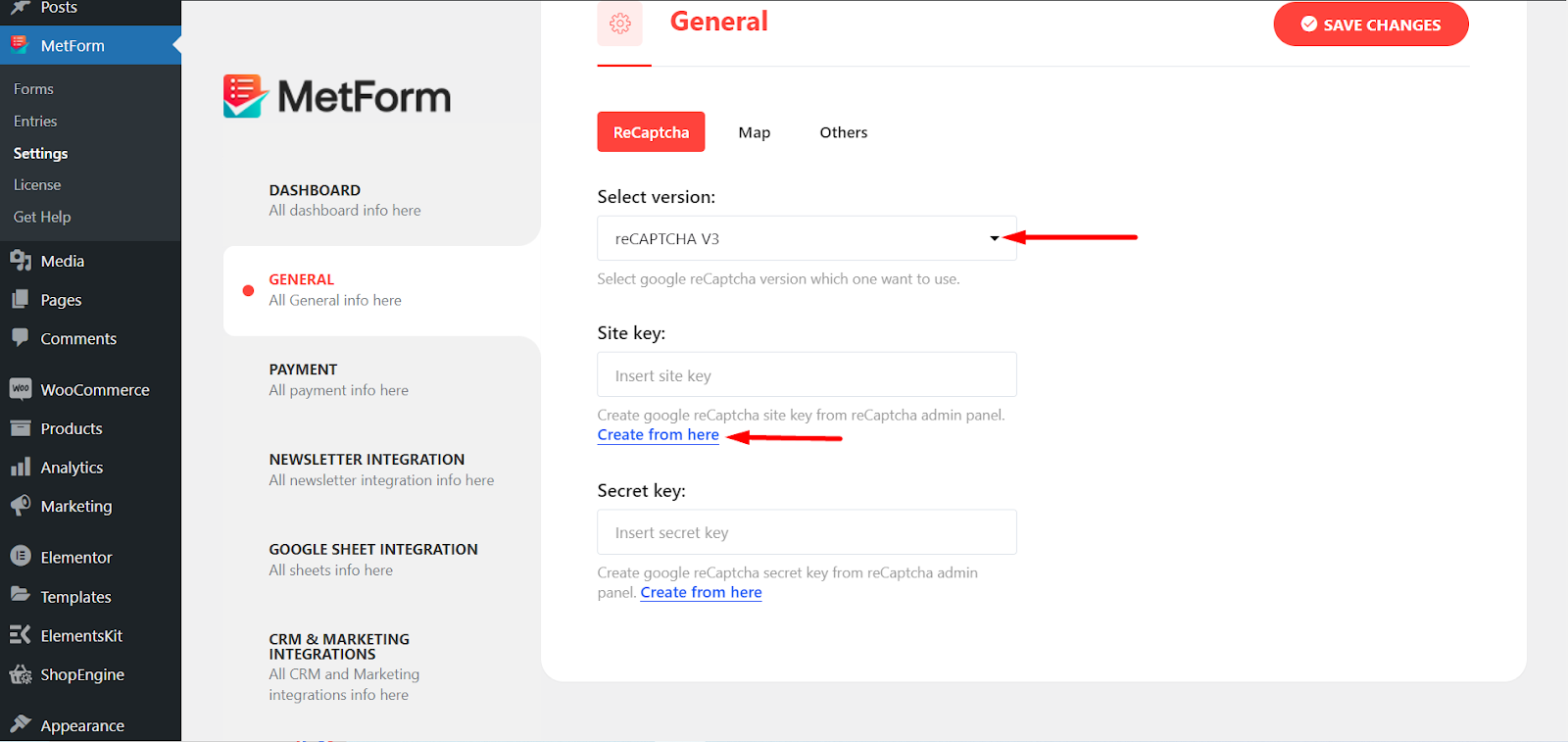
Task: Open Newsletter Integration section
Action: click(382, 470)
